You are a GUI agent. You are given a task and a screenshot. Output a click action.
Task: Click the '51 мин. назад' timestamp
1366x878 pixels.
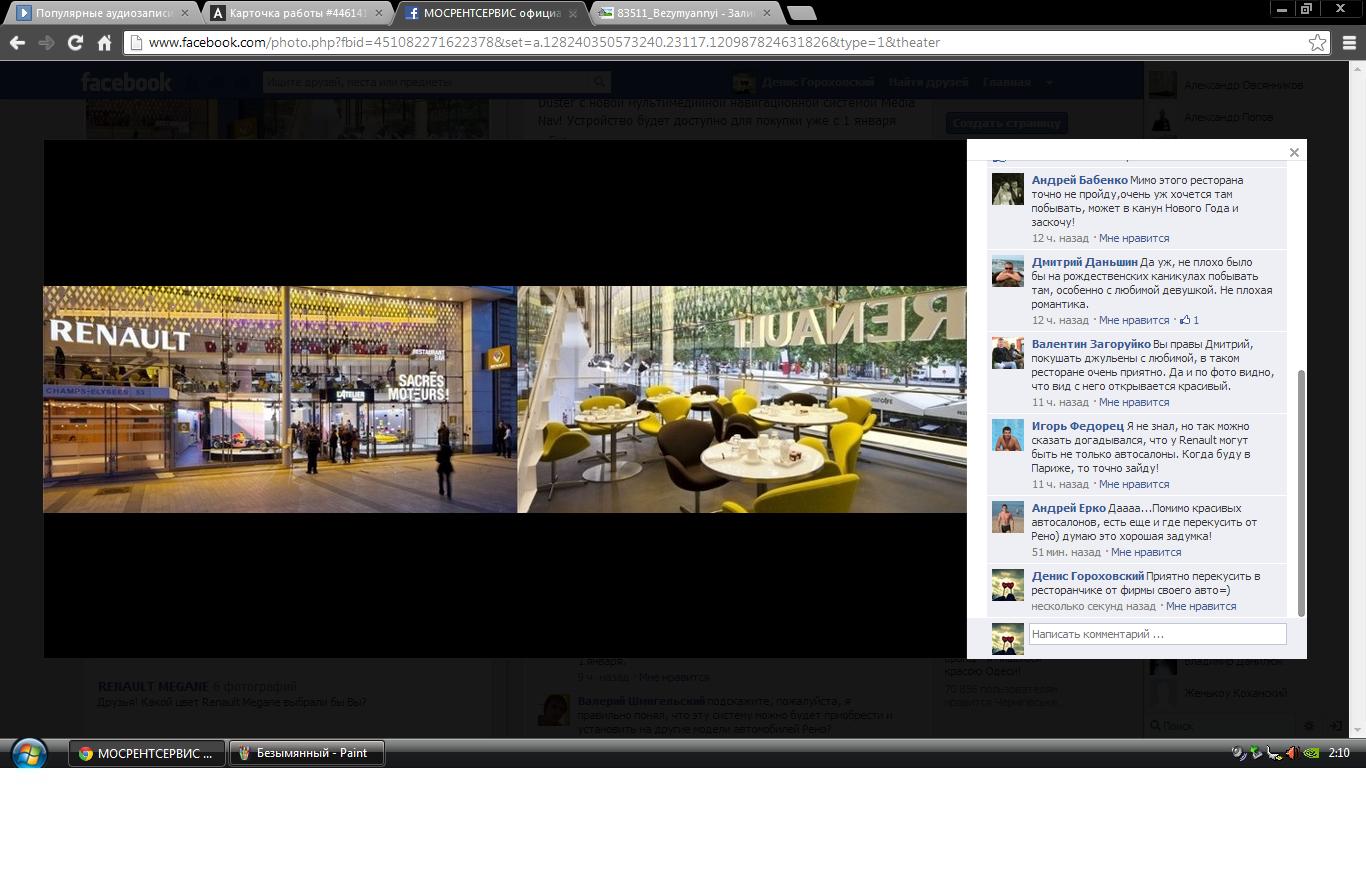coord(1066,552)
